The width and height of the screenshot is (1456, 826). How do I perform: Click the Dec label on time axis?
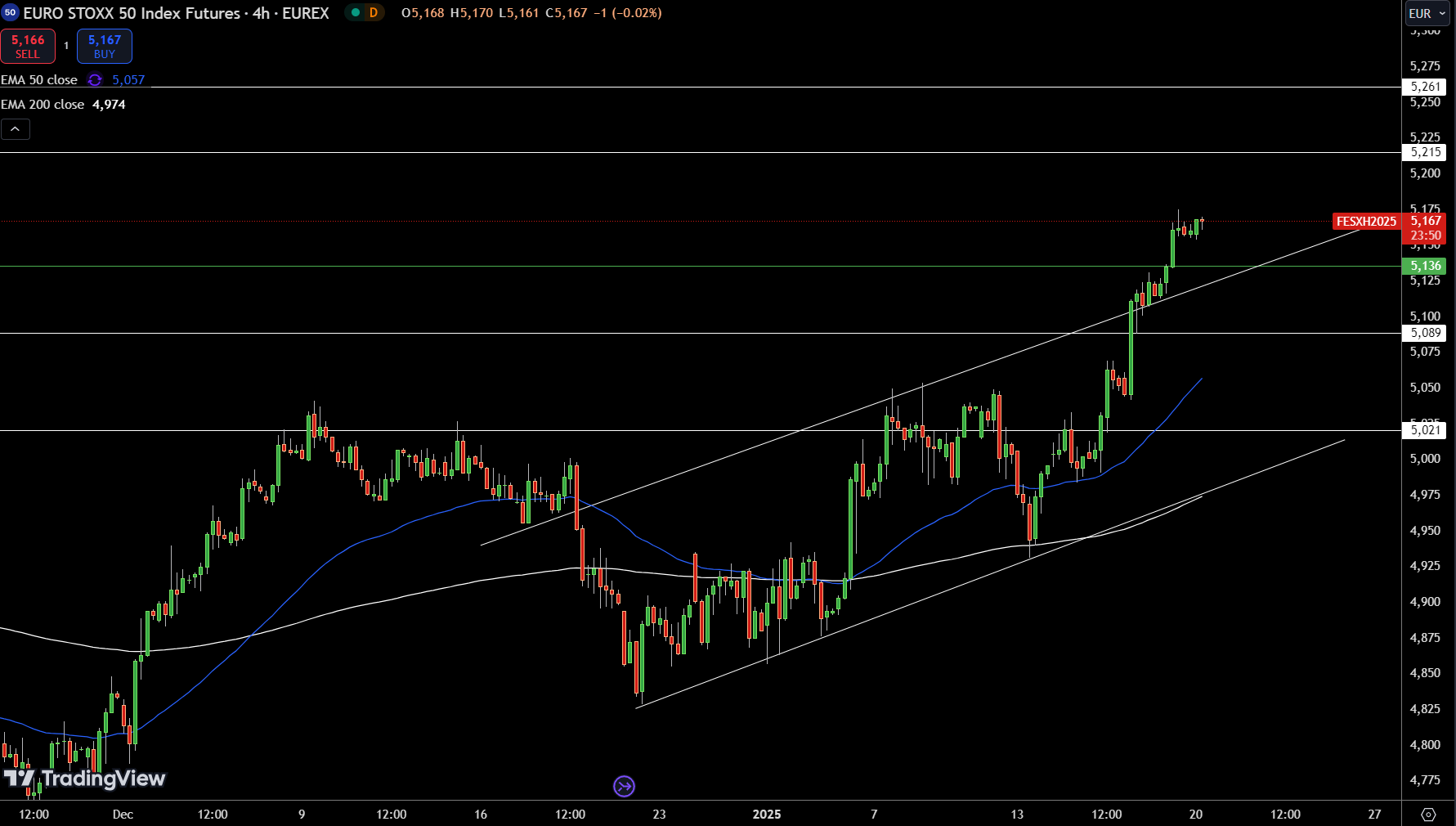[123, 815]
